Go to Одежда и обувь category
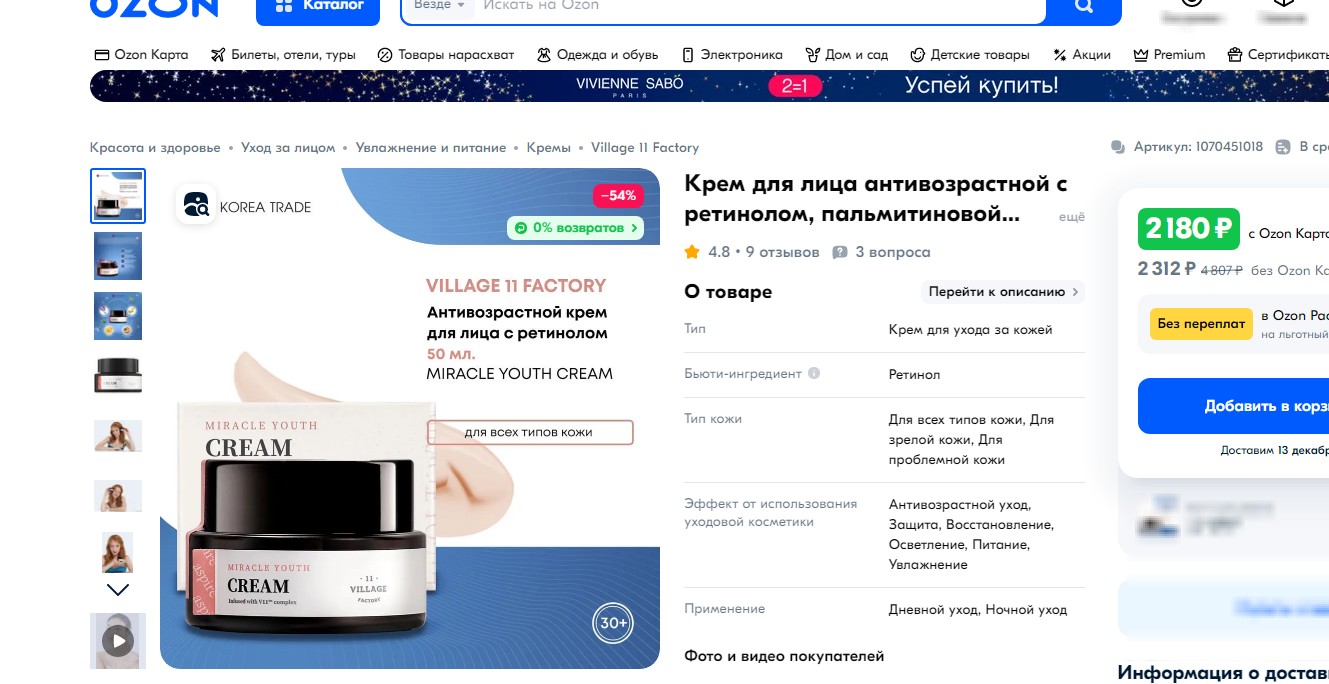The height and width of the screenshot is (684, 1329). (x=597, y=55)
